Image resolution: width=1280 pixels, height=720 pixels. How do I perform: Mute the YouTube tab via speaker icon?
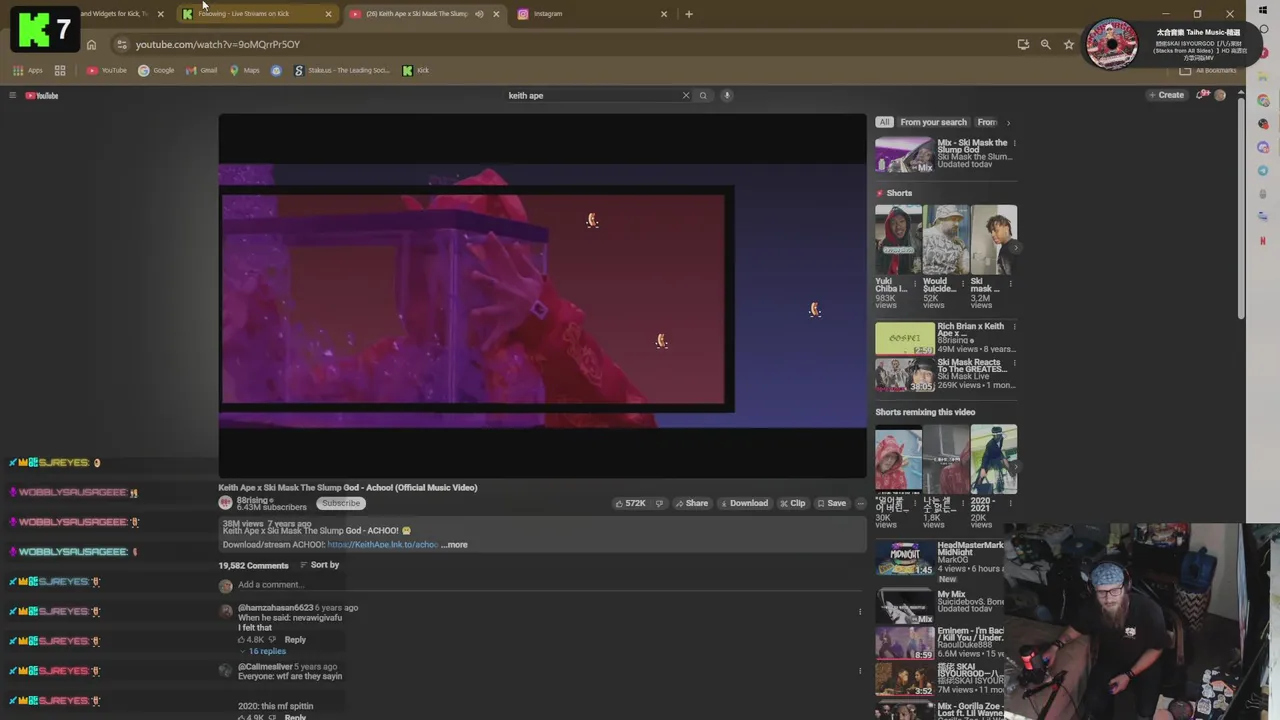[479, 14]
